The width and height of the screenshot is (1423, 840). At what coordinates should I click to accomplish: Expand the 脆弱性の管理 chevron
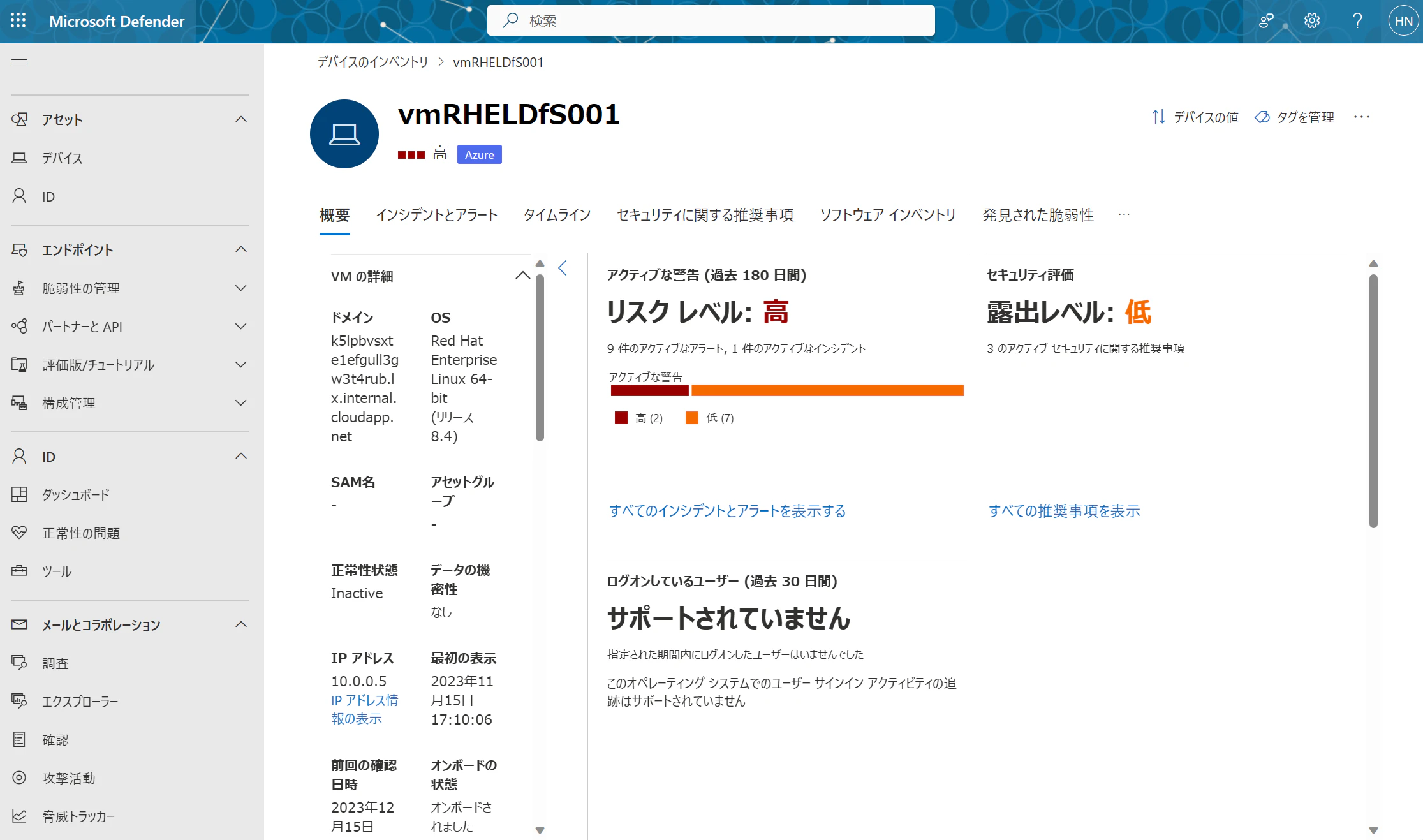click(241, 288)
